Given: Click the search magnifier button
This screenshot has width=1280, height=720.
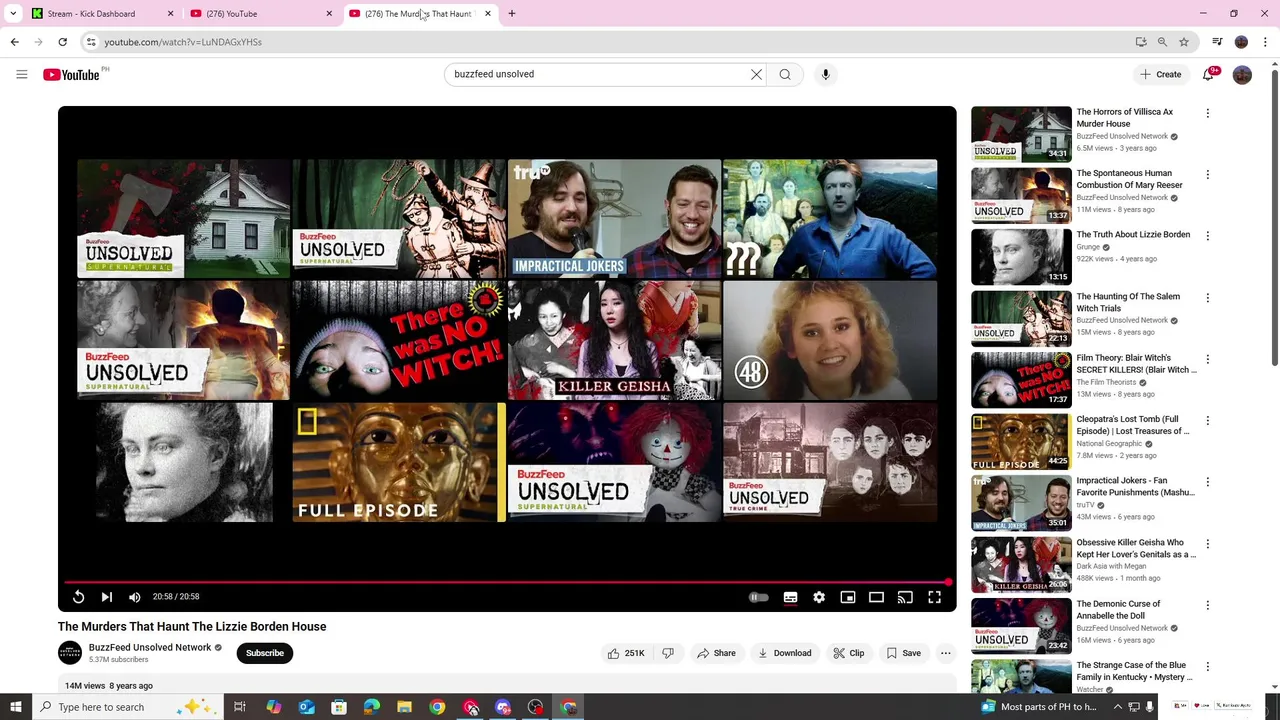Looking at the screenshot, I should pyautogui.click(x=785, y=74).
